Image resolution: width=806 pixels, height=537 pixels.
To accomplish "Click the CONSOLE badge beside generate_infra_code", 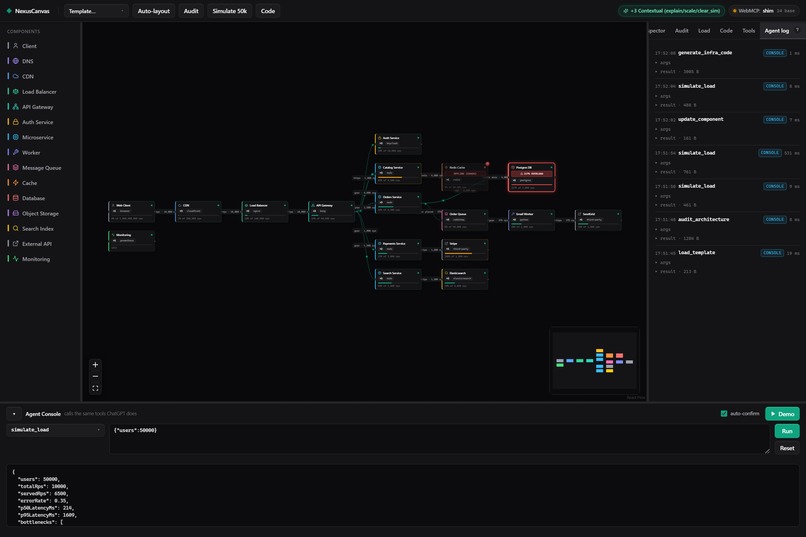I will [775, 53].
